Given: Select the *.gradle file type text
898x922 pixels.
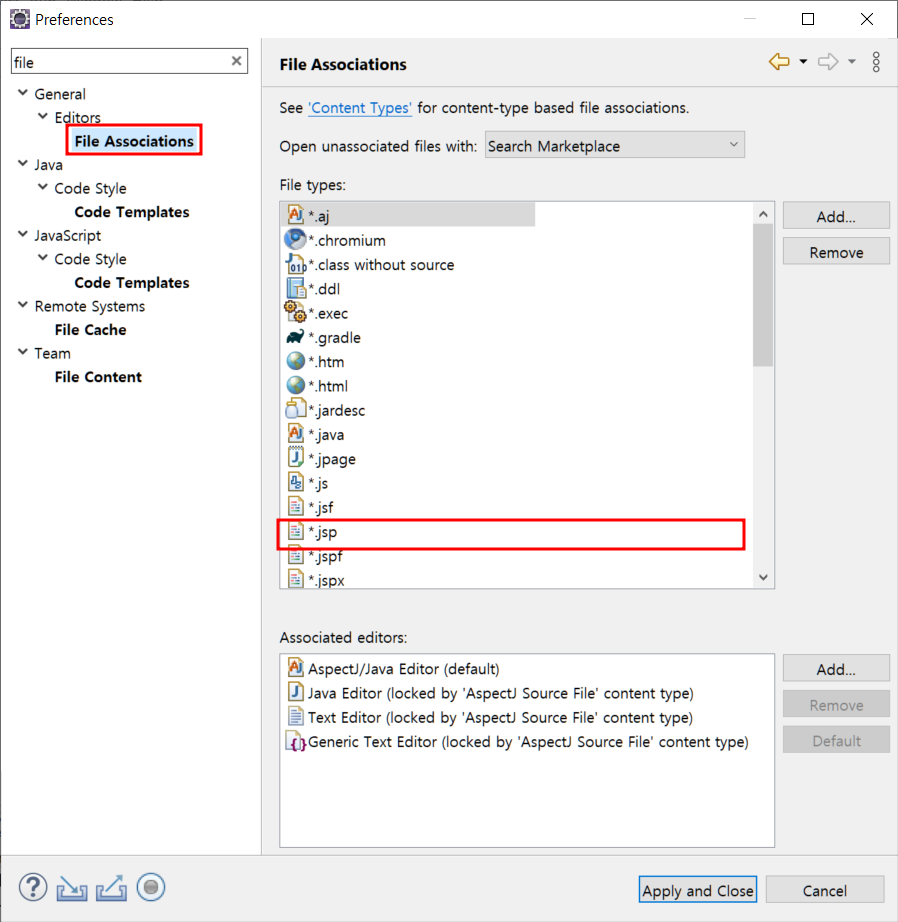Looking at the screenshot, I should tap(335, 338).
